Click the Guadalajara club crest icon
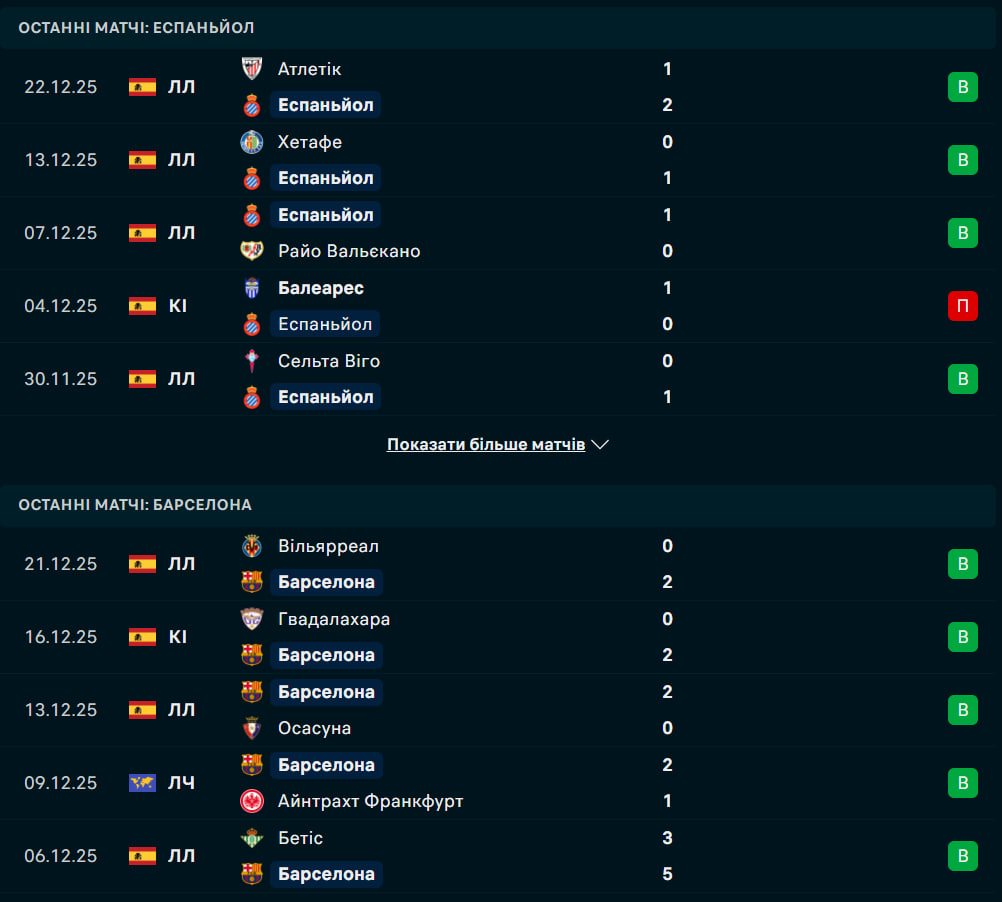 252,619
